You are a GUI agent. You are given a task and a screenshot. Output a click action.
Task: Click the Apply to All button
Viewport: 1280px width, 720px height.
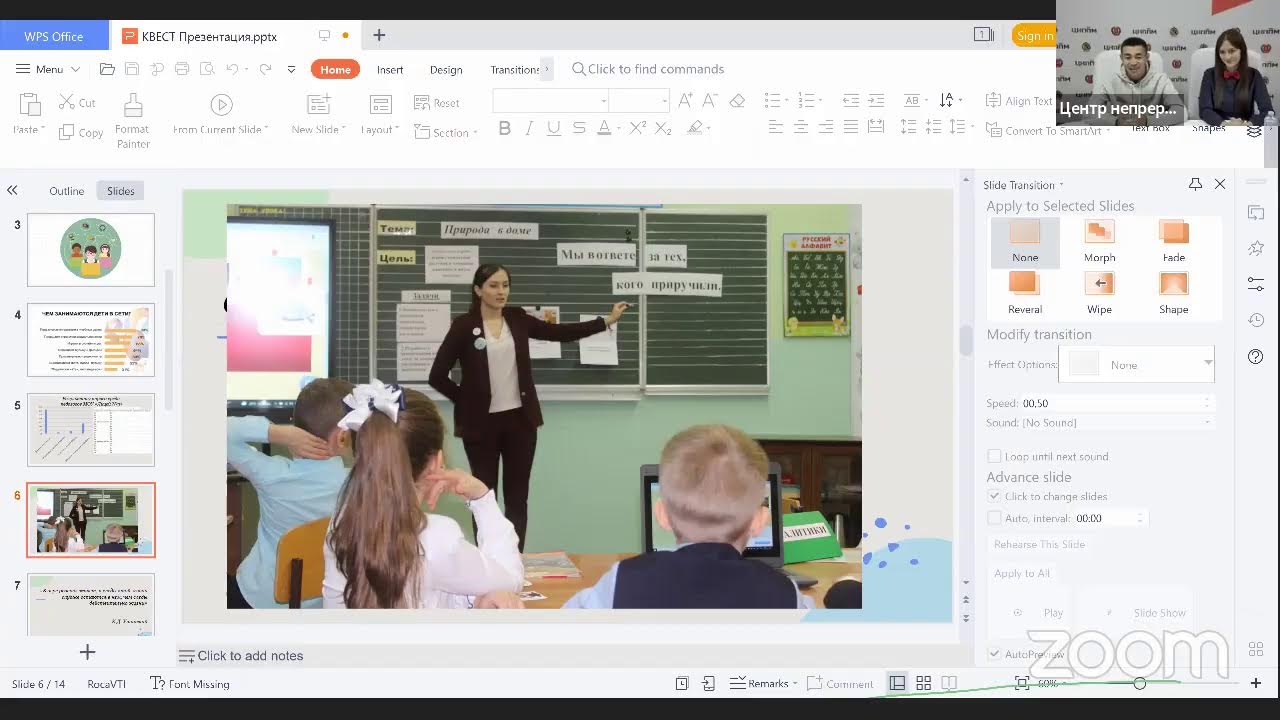coord(1022,573)
